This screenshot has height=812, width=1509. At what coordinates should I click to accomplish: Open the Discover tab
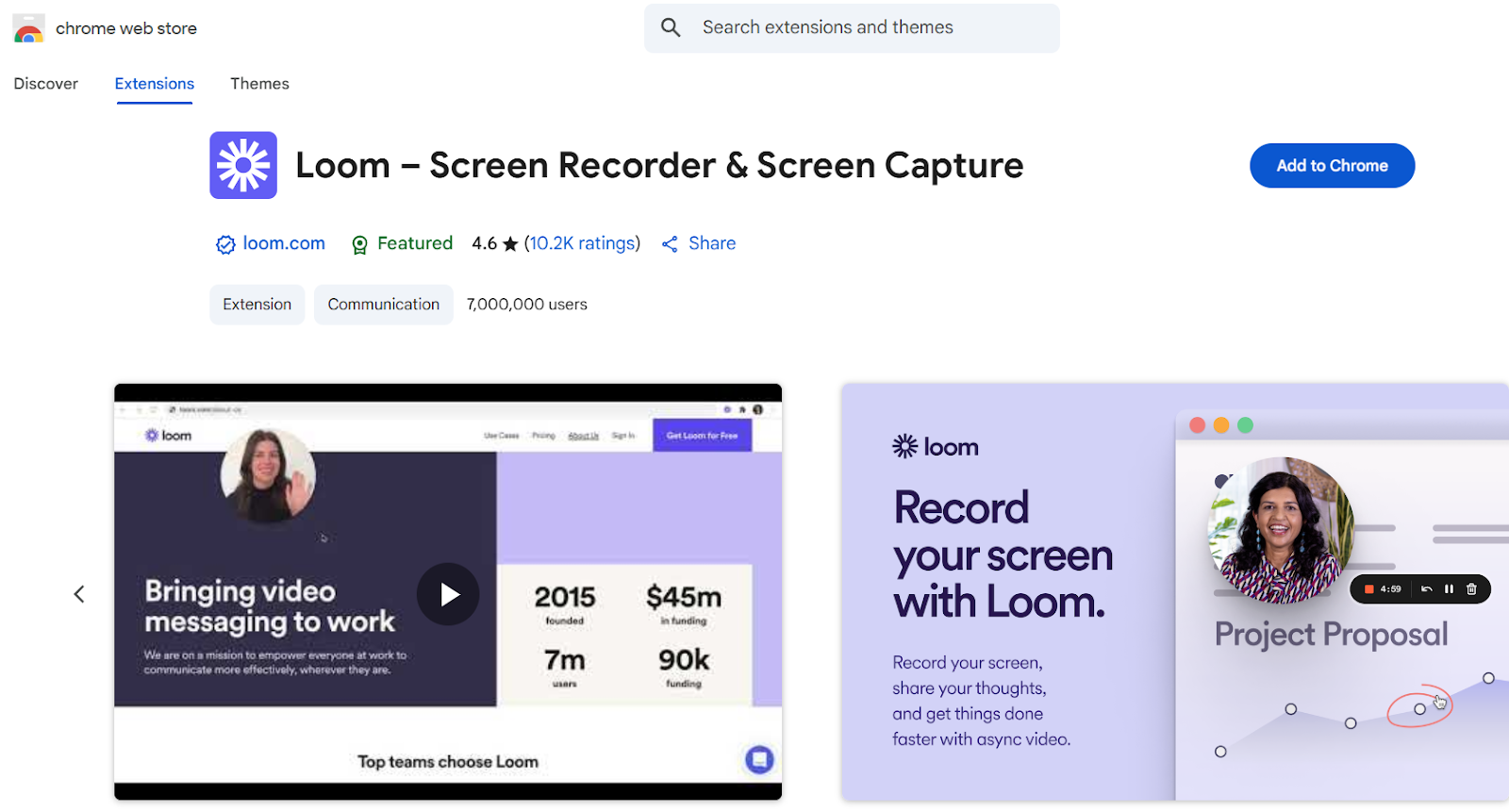46,84
